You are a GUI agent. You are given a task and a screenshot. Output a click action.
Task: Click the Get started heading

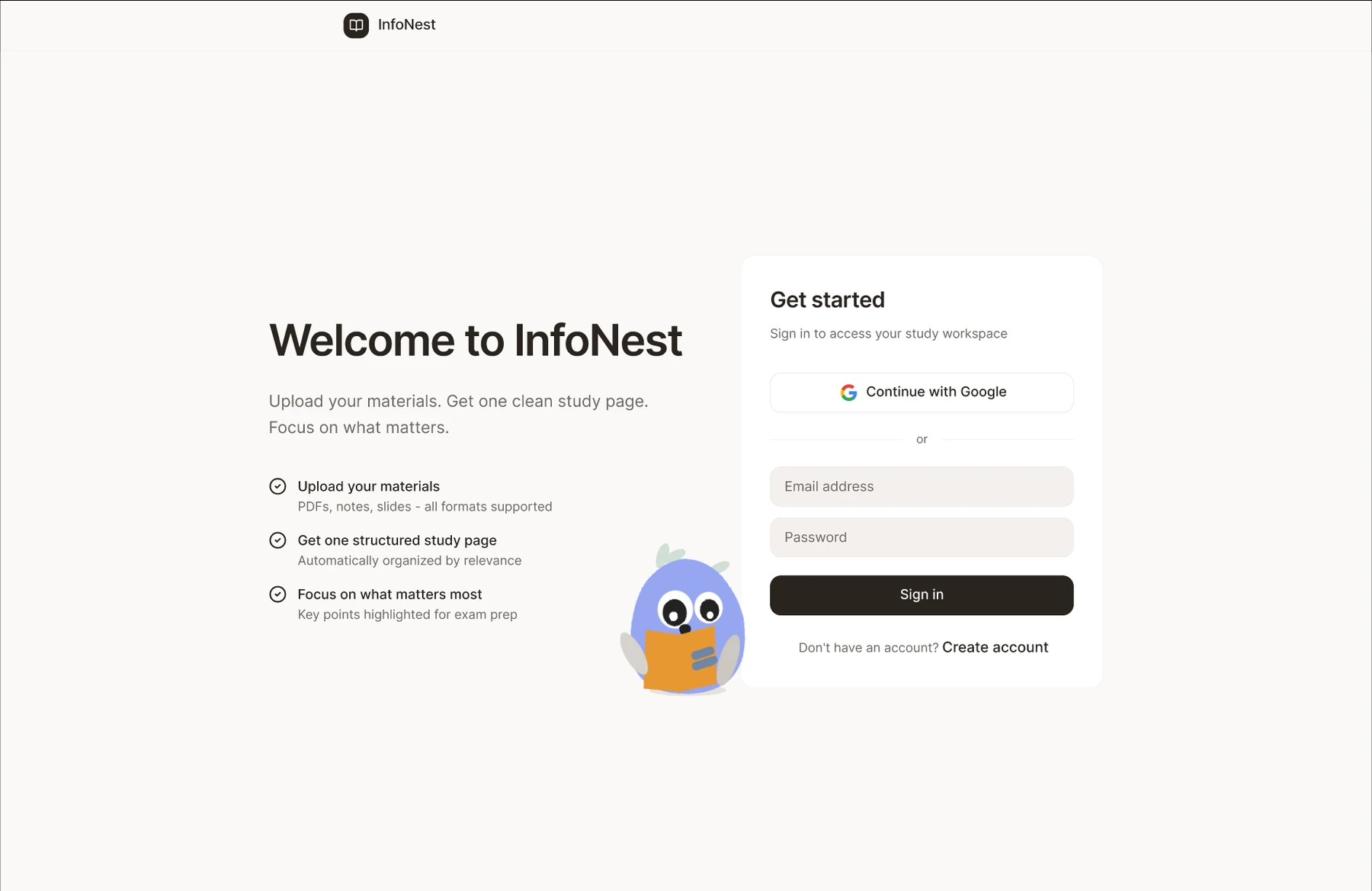(x=827, y=300)
